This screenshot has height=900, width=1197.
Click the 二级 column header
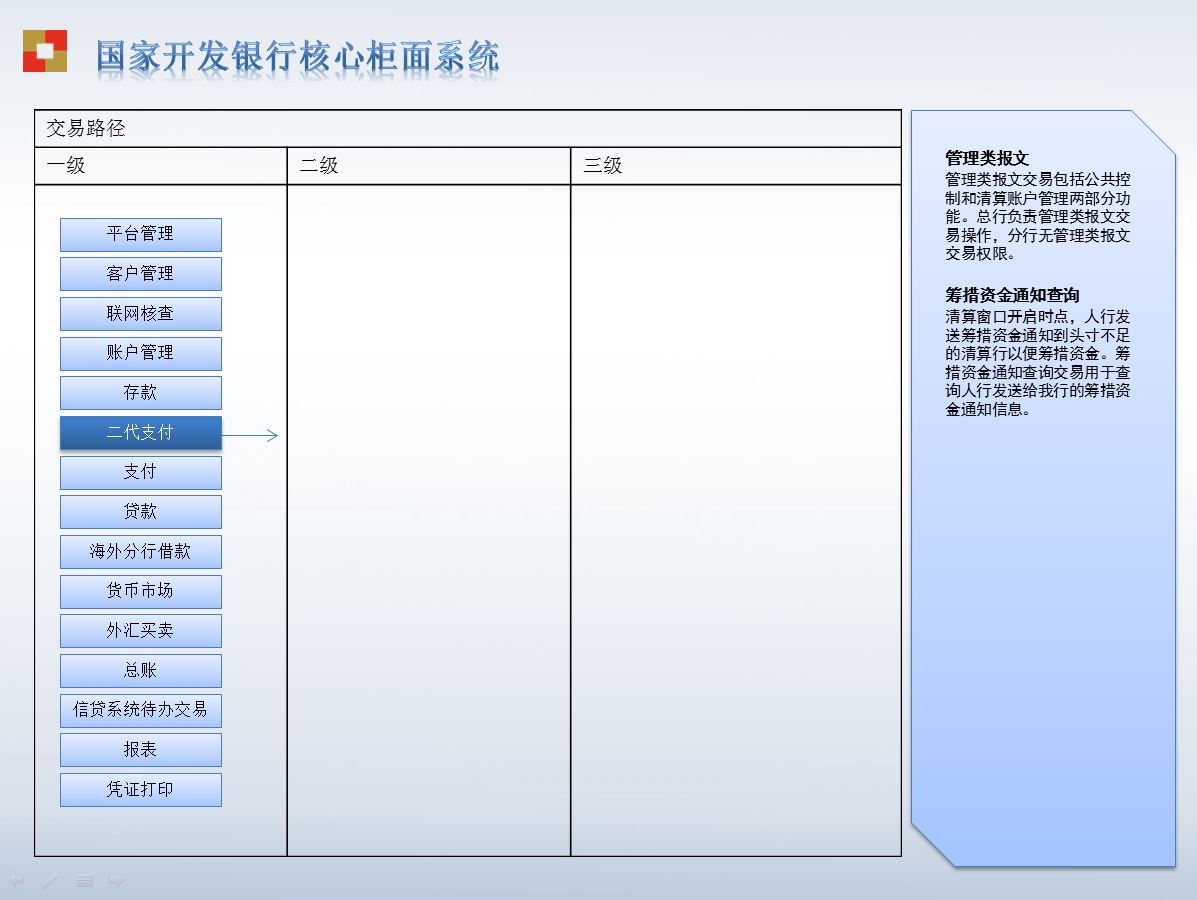point(319,165)
